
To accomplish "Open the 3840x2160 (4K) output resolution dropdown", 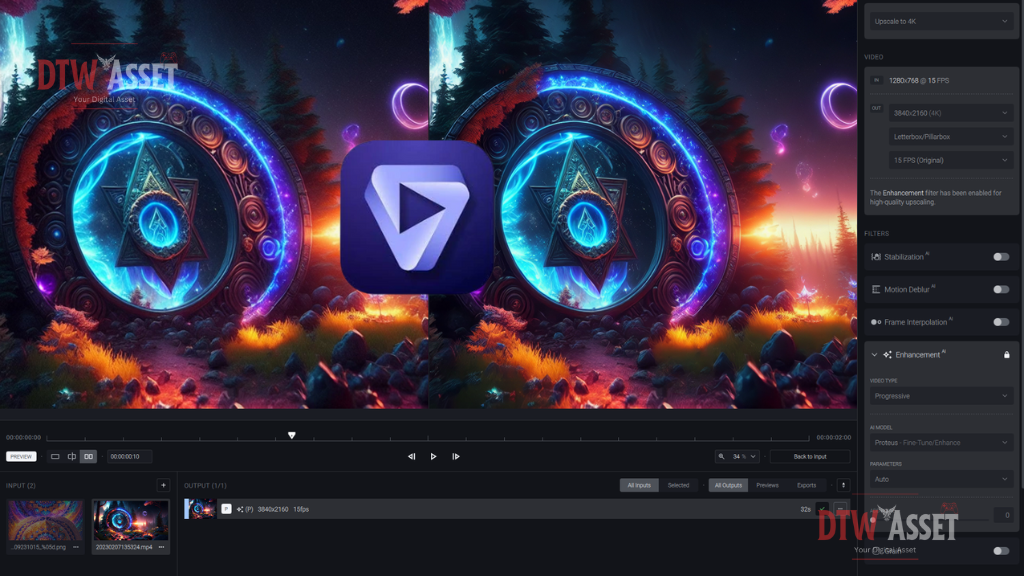I will tap(950, 113).
